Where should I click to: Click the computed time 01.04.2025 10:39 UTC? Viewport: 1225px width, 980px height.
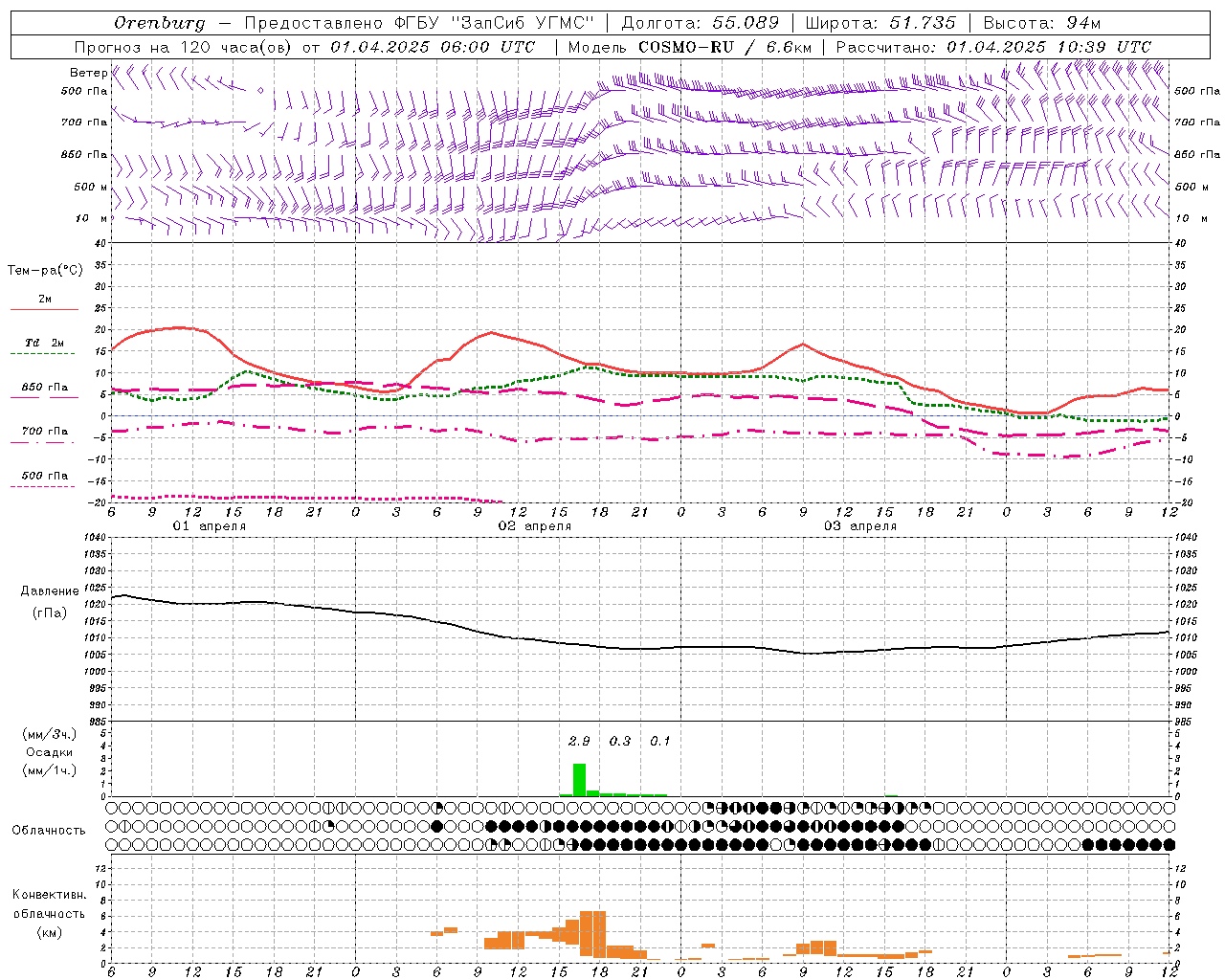1049,47
